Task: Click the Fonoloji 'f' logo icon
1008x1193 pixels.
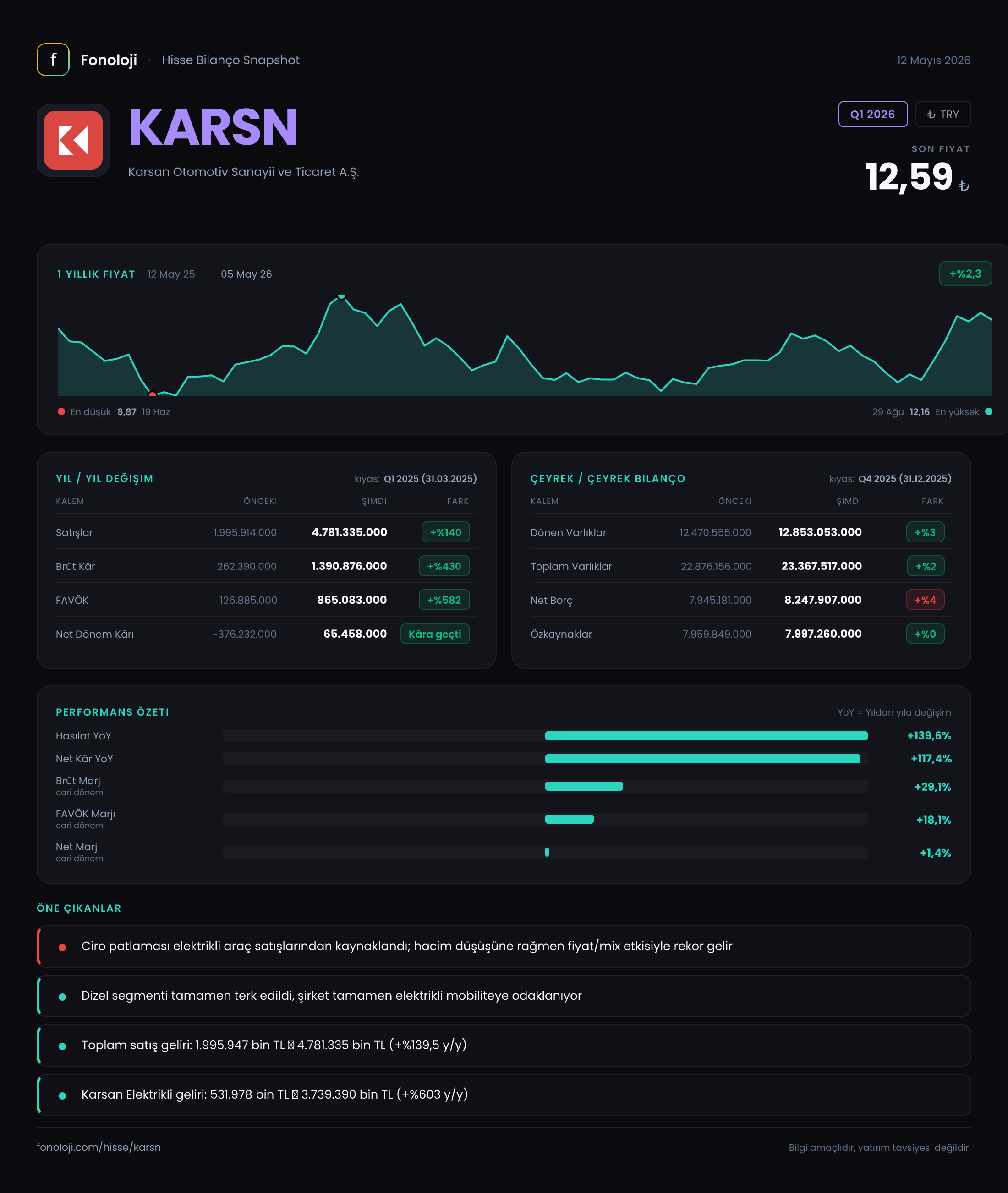Action: (x=53, y=60)
